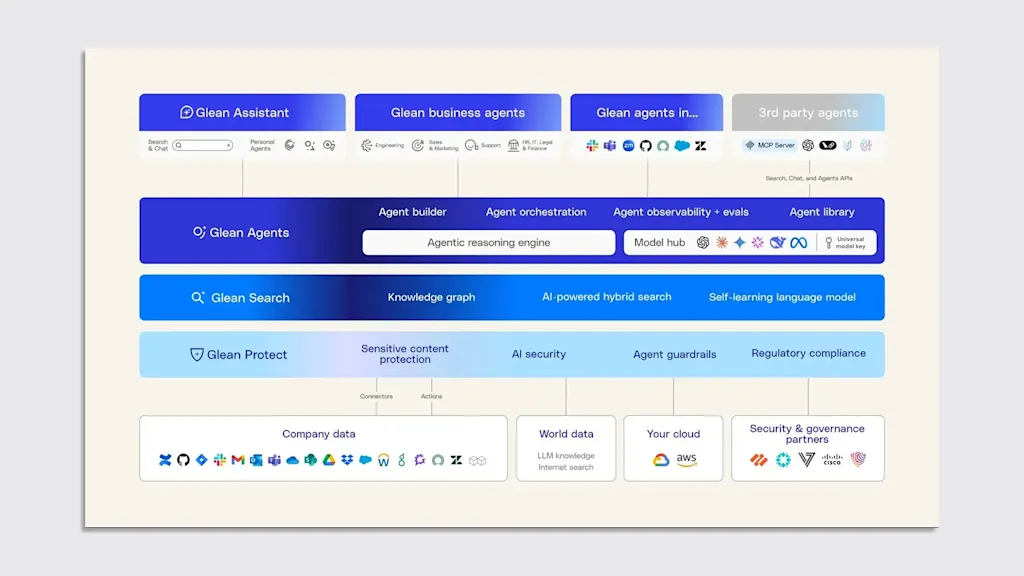Click the shield icon beside Glean Protect
The height and width of the screenshot is (576, 1024).
pyautogui.click(x=197, y=354)
